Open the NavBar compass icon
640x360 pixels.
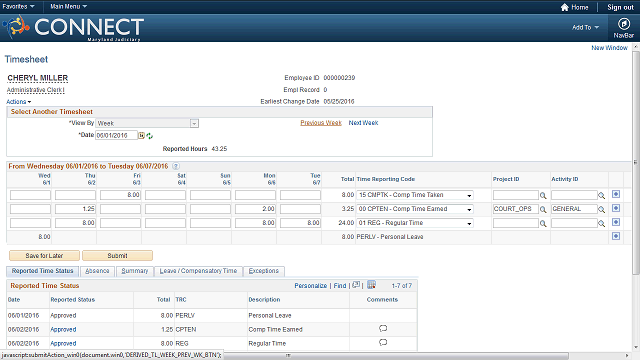point(623,24)
